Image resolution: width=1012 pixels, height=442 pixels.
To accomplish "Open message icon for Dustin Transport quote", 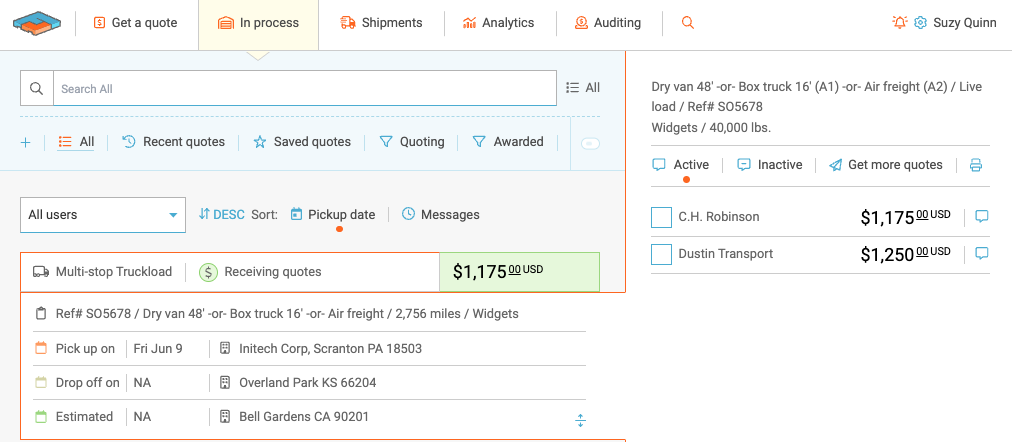I will [981, 253].
